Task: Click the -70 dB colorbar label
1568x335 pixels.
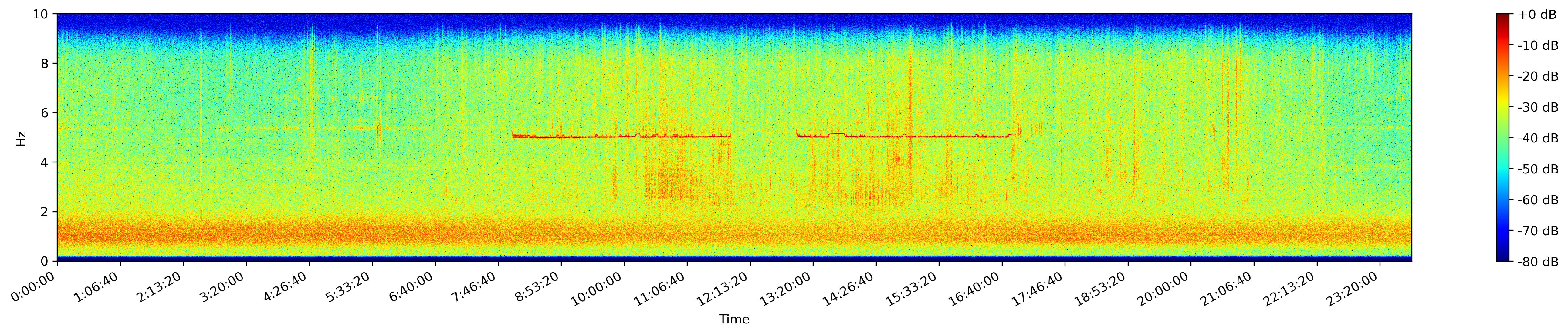Action: click(1538, 231)
